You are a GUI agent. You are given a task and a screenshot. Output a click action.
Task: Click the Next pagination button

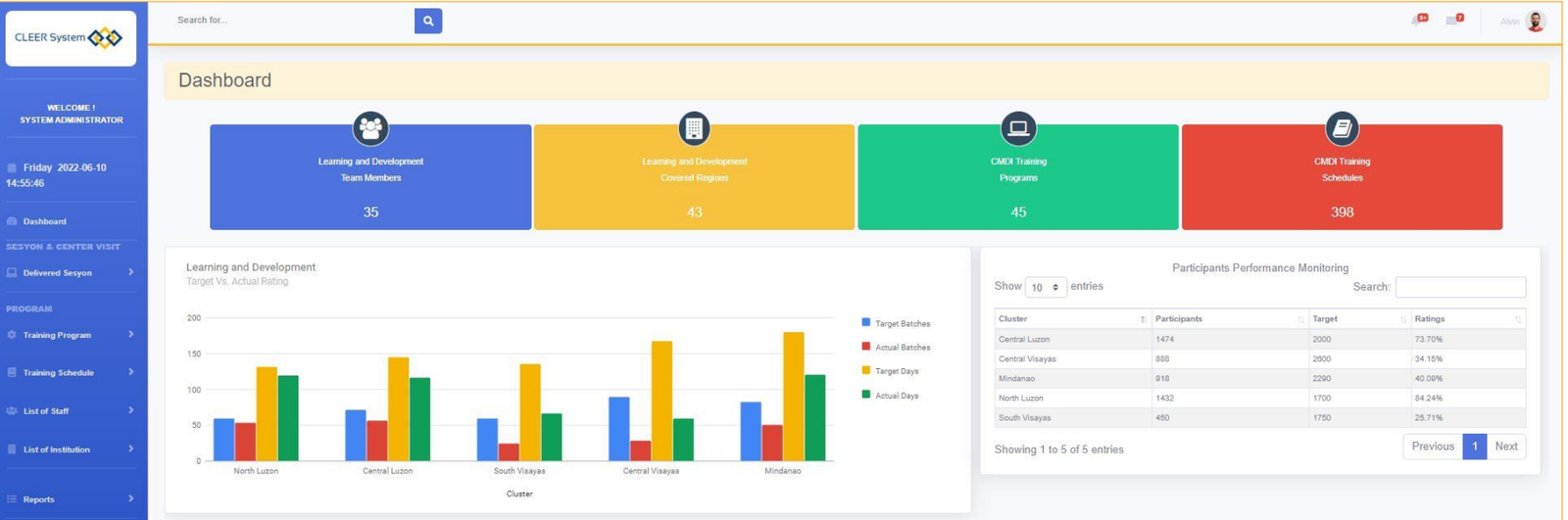click(1505, 447)
